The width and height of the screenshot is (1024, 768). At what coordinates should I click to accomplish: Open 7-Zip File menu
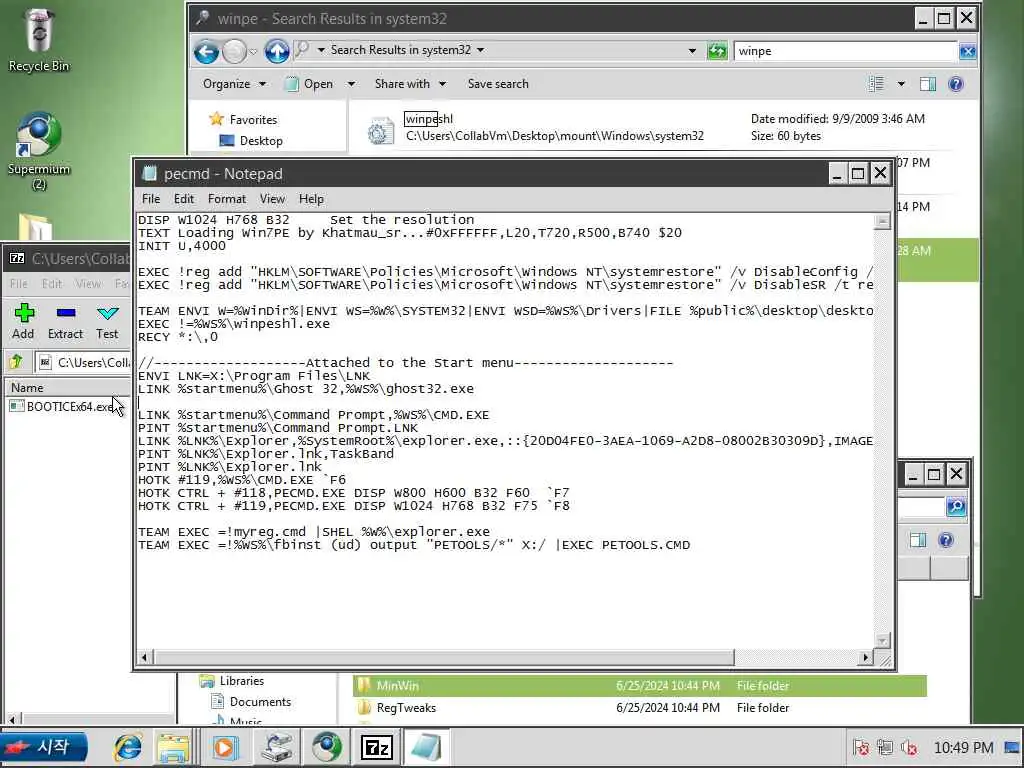pos(19,283)
